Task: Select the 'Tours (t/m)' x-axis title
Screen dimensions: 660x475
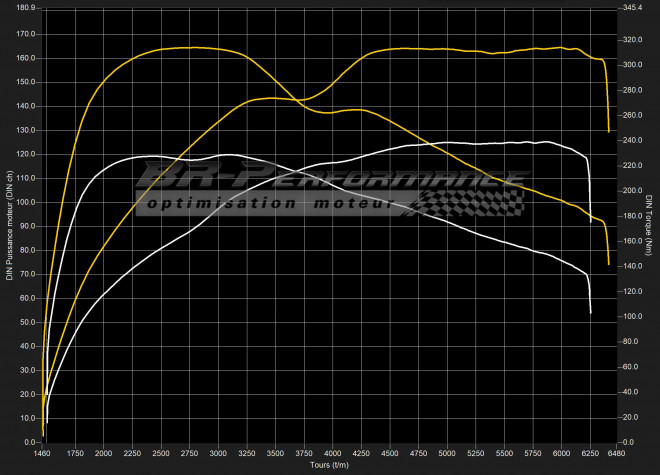Action: pos(331,465)
